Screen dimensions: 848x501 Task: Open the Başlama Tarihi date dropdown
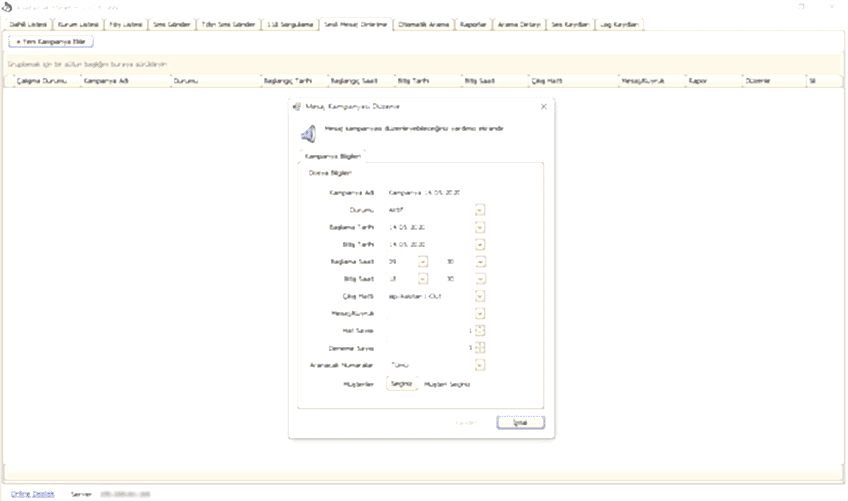[480, 227]
